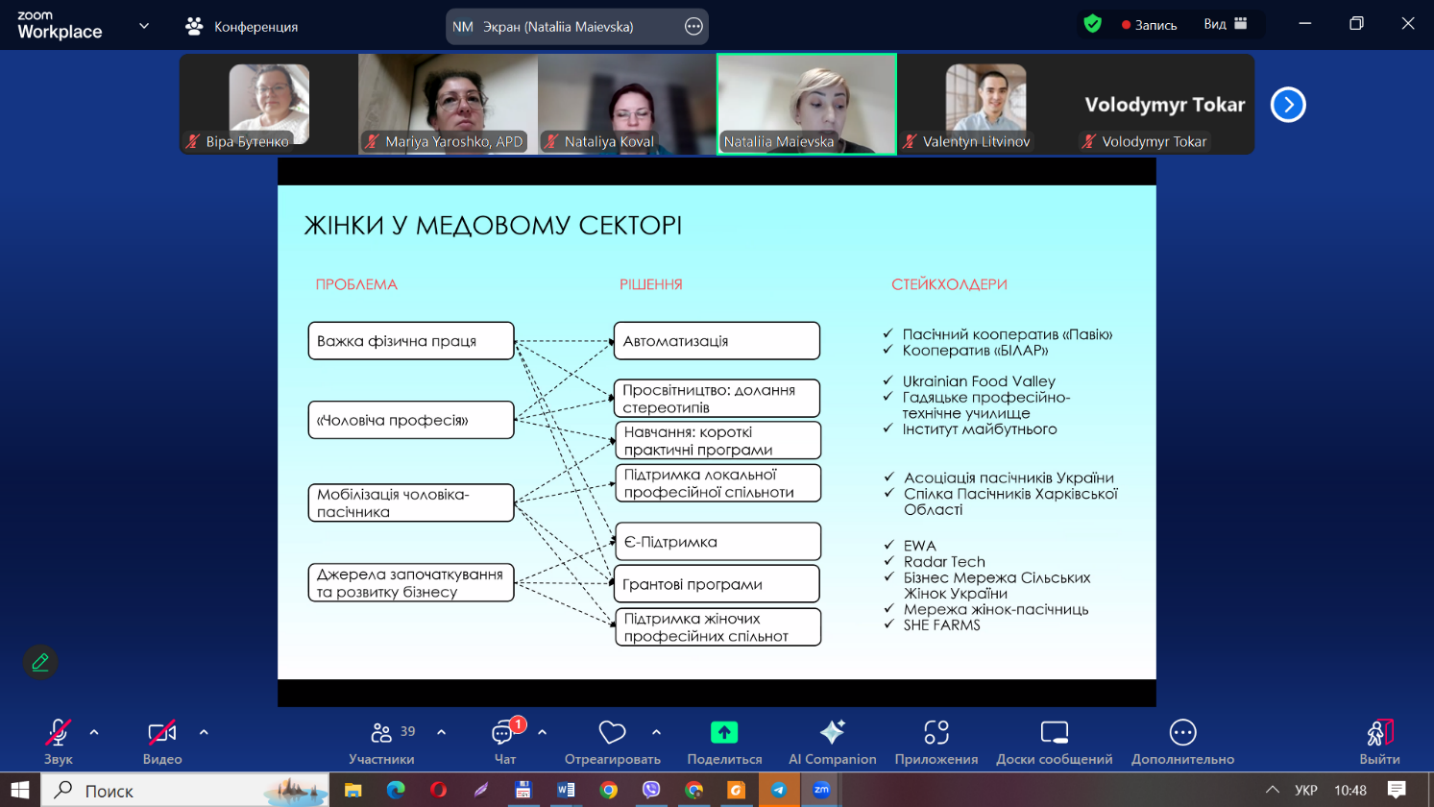Click СТЕЙКХОЛДЕРИ heading on slide
Screen dimensions: 1434x807
[949, 284]
